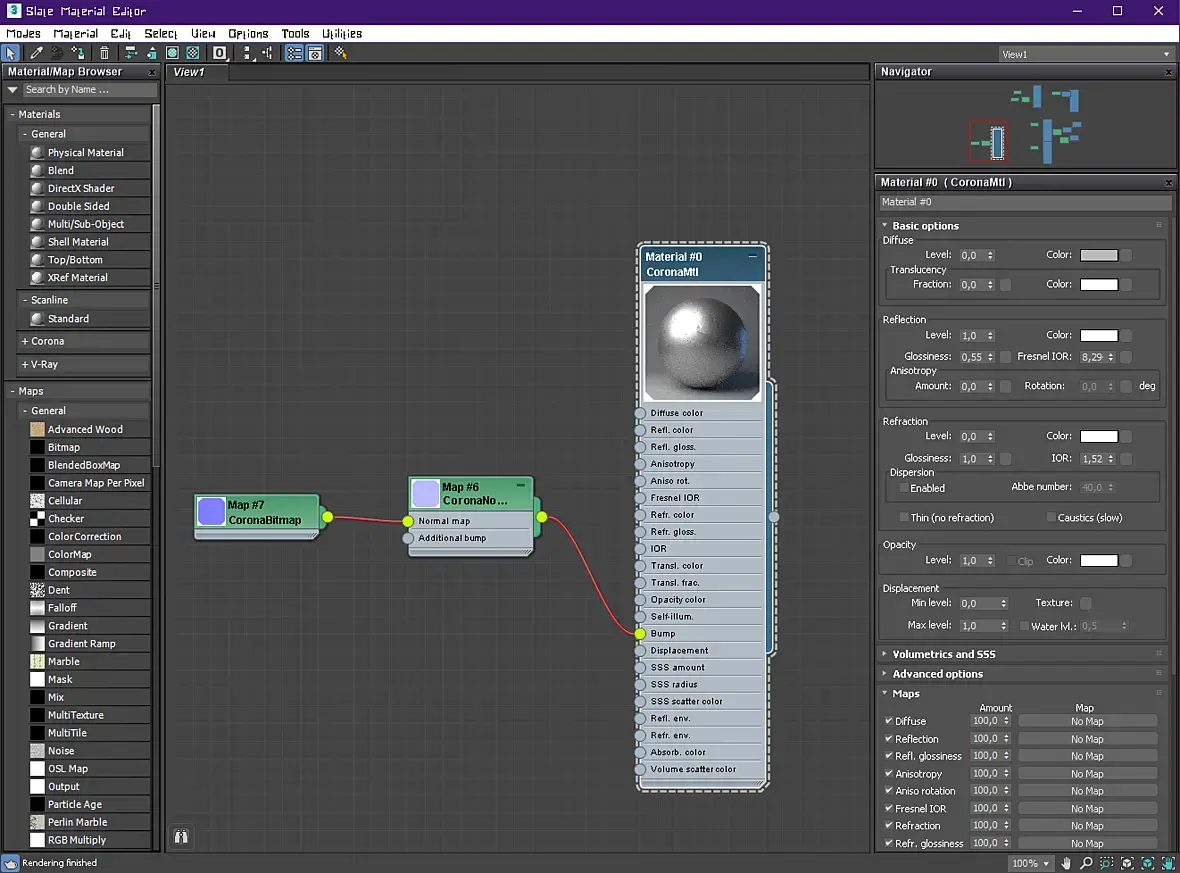Image resolution: width=1180 pixels, height=873 pixels.
Task: Click Zoom Extents Selected teal cube icon
Action: pos(1148,863)
